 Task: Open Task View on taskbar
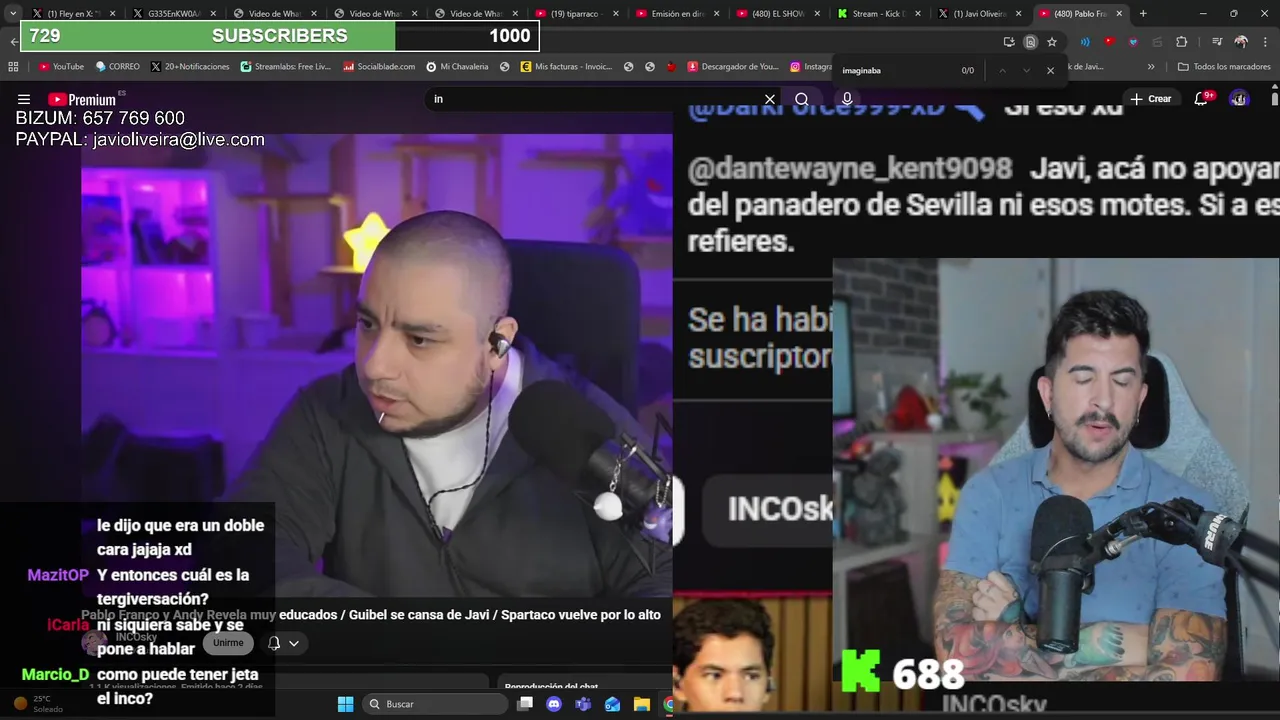tap(525, 704)
